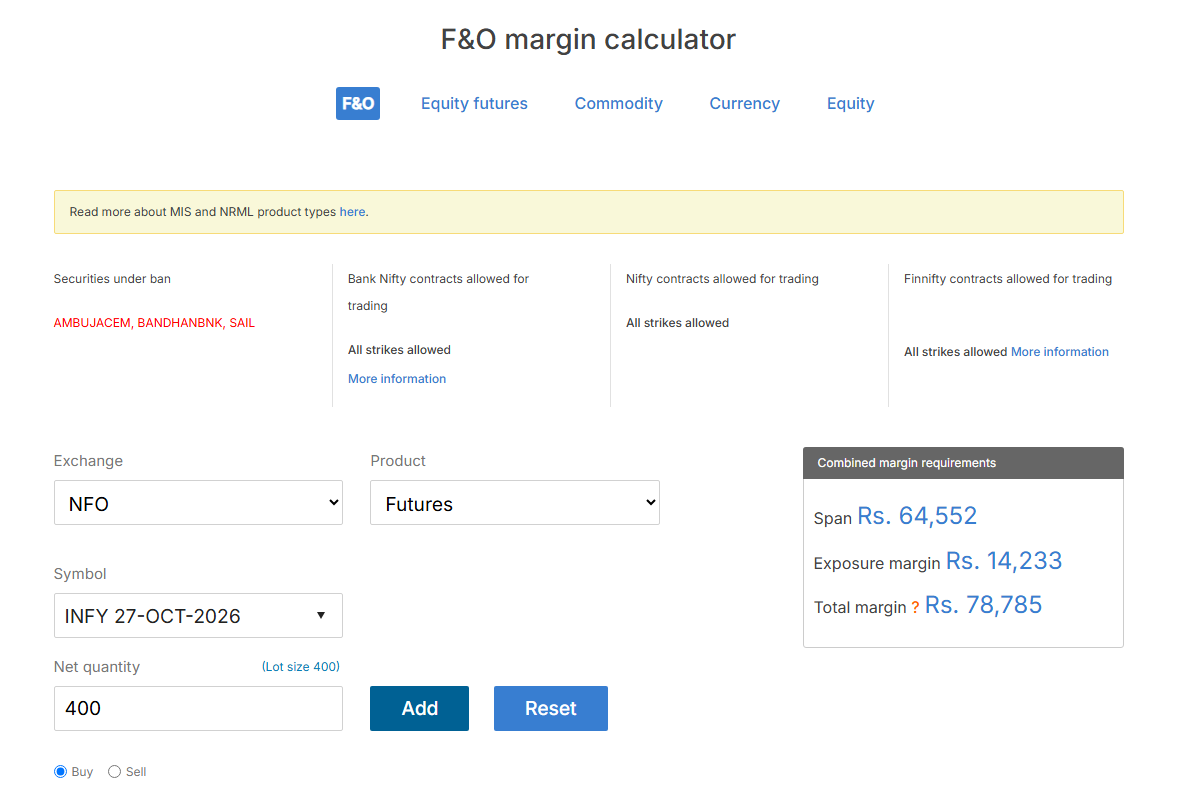Open the Commodity tab

pos(619,103)
